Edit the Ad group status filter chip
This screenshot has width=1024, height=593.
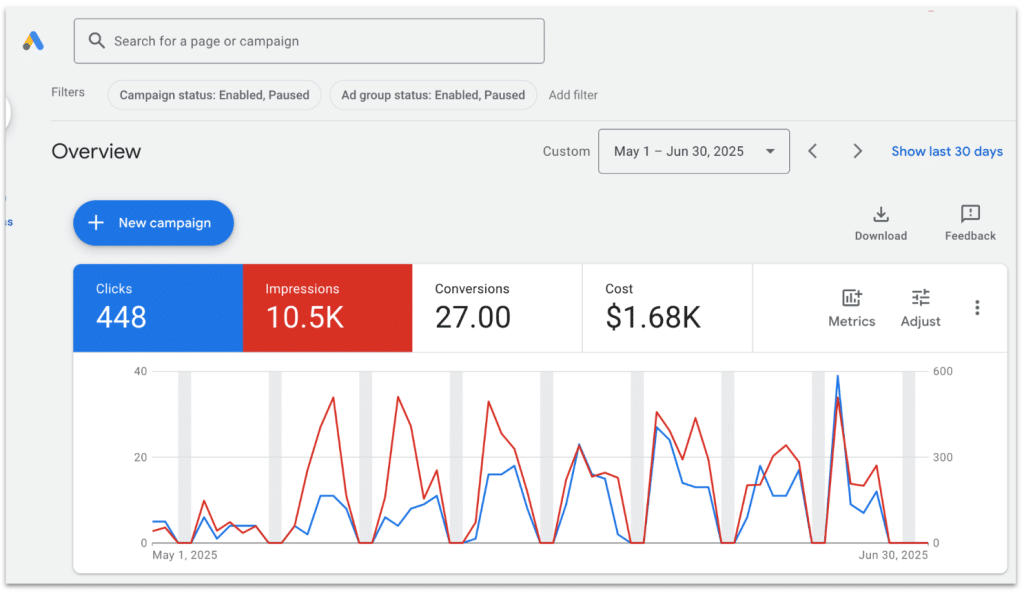click(432, 95)
